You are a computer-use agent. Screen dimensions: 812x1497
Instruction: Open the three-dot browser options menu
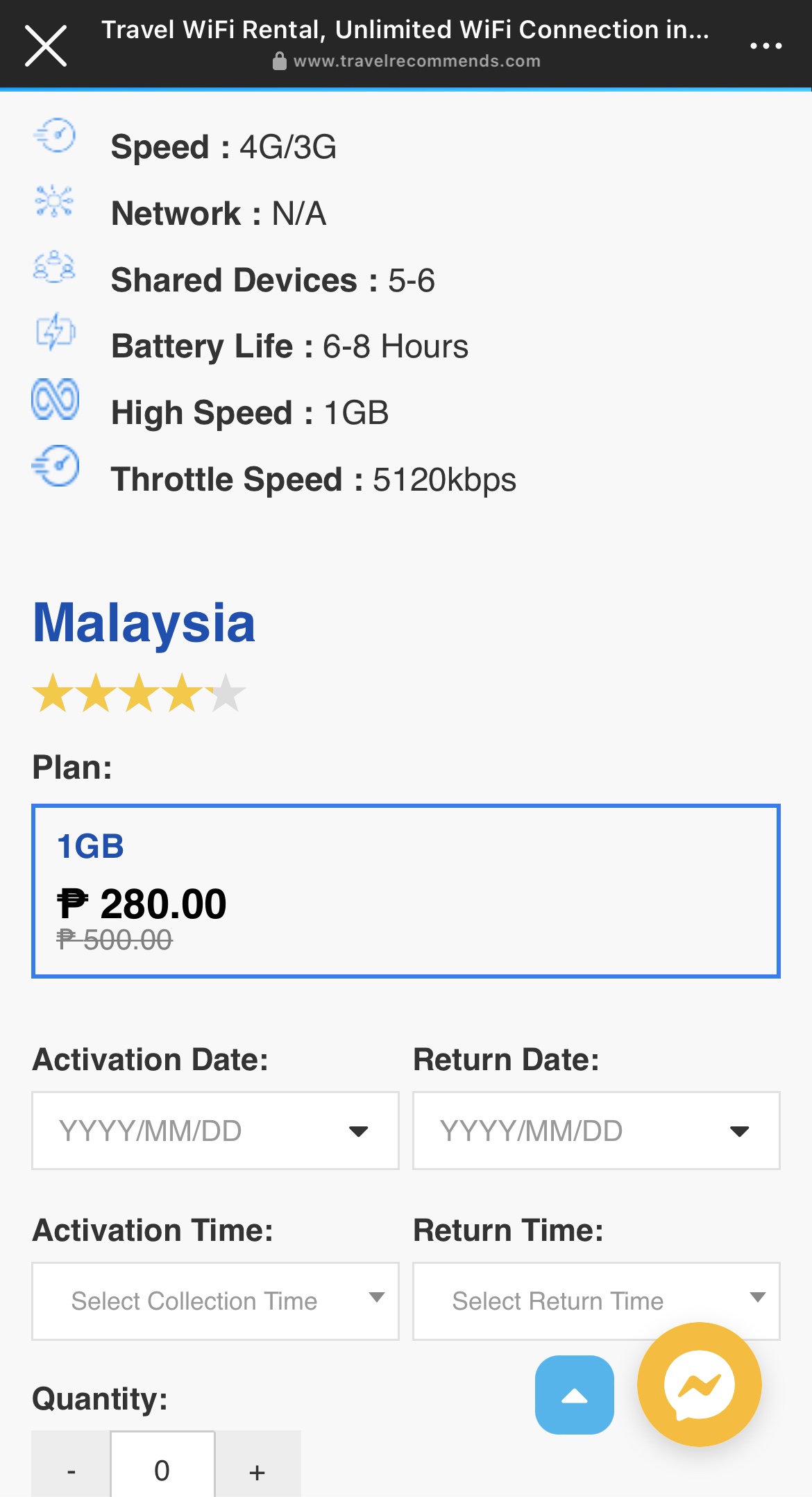coord(766,46)
